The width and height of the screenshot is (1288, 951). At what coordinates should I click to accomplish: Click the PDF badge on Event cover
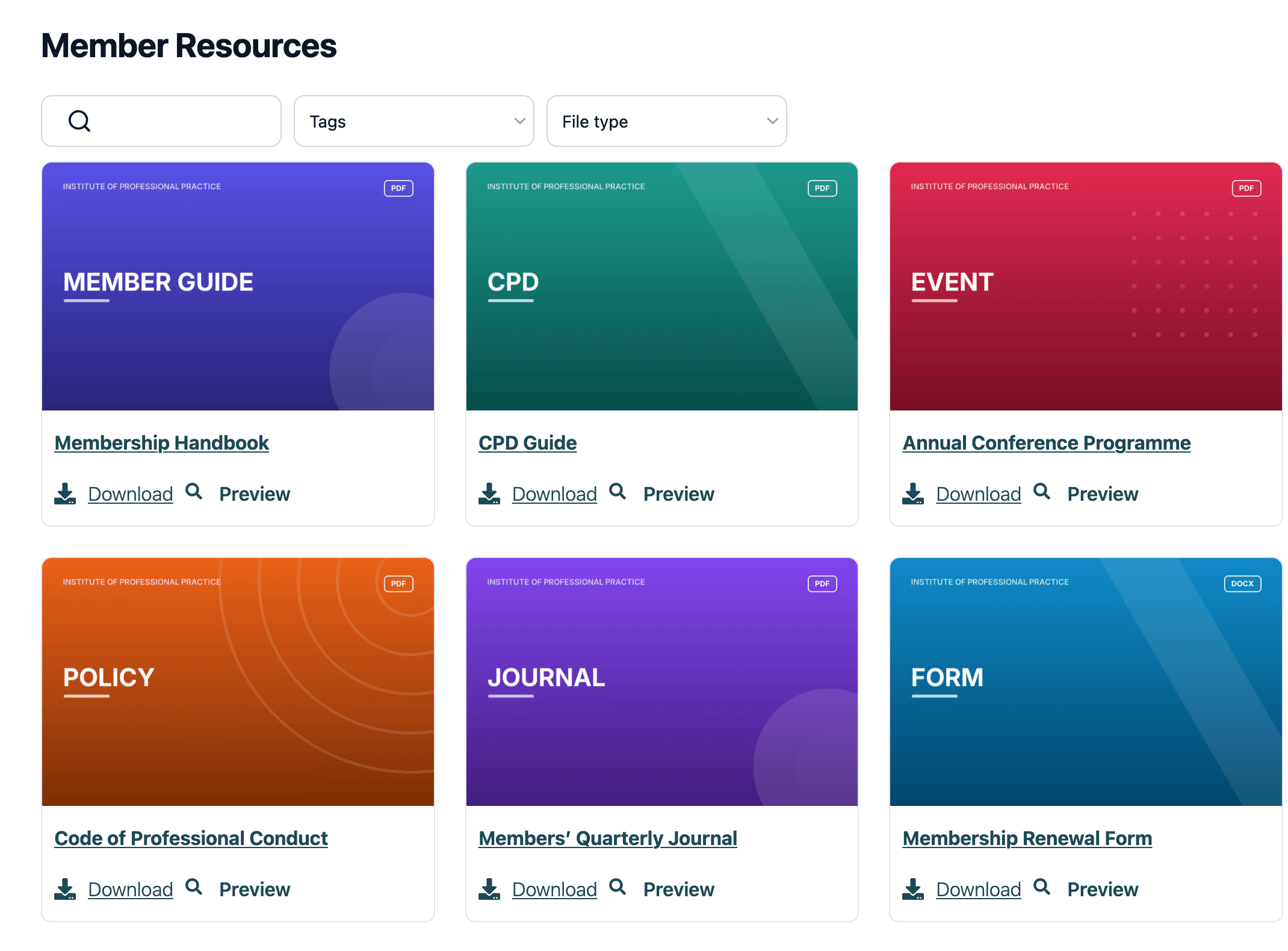[1246, 188]
